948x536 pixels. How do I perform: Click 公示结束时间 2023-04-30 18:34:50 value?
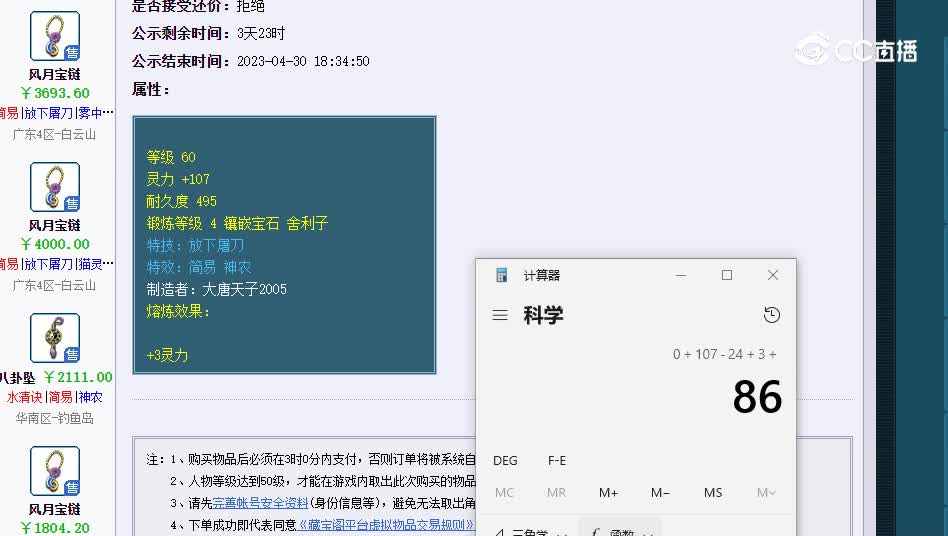pos(303,61)
